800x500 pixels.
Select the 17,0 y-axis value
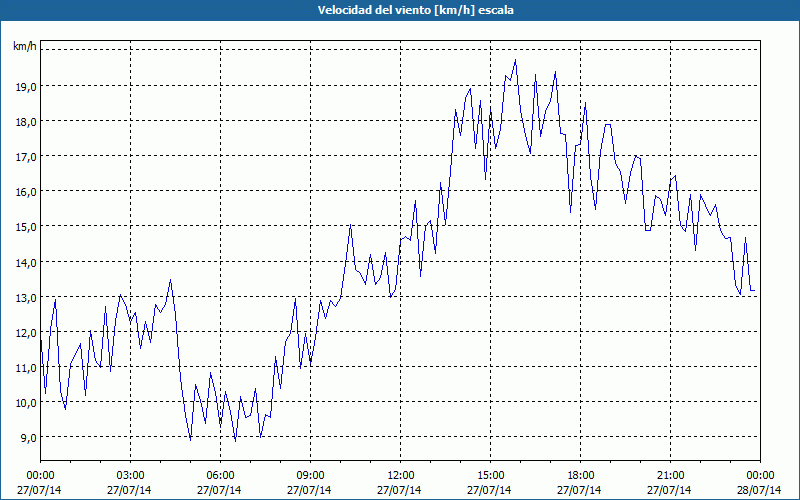26,157
